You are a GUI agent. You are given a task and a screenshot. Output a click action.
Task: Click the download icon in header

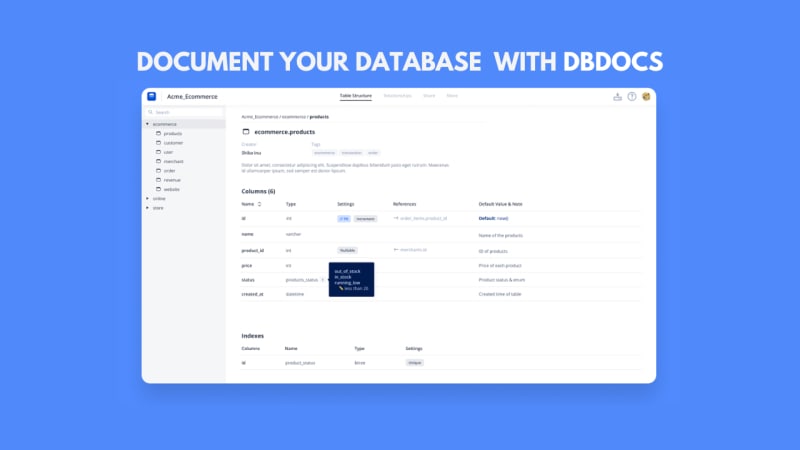617,96
